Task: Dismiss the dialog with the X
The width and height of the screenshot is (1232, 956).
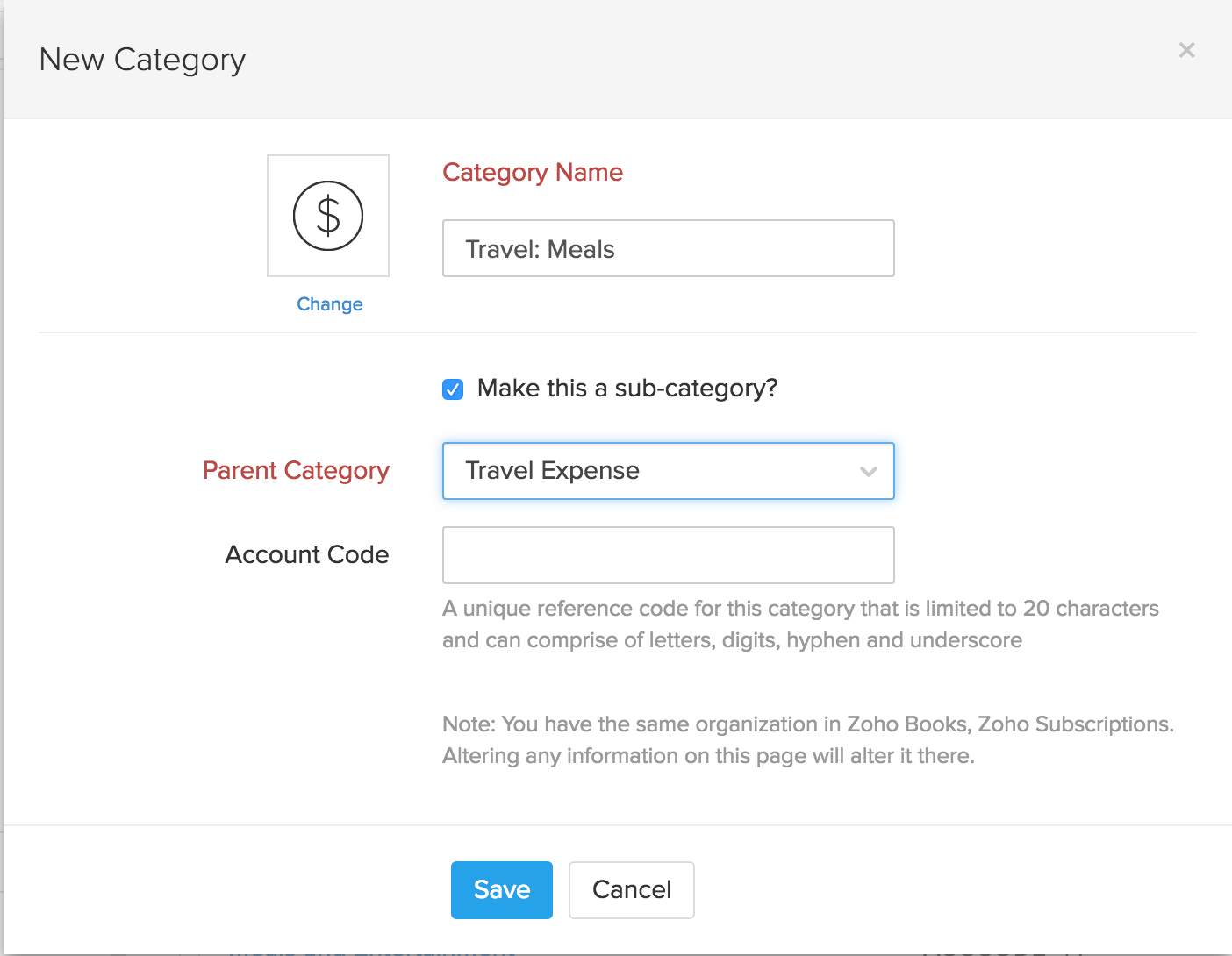Action: point(1186,50)
